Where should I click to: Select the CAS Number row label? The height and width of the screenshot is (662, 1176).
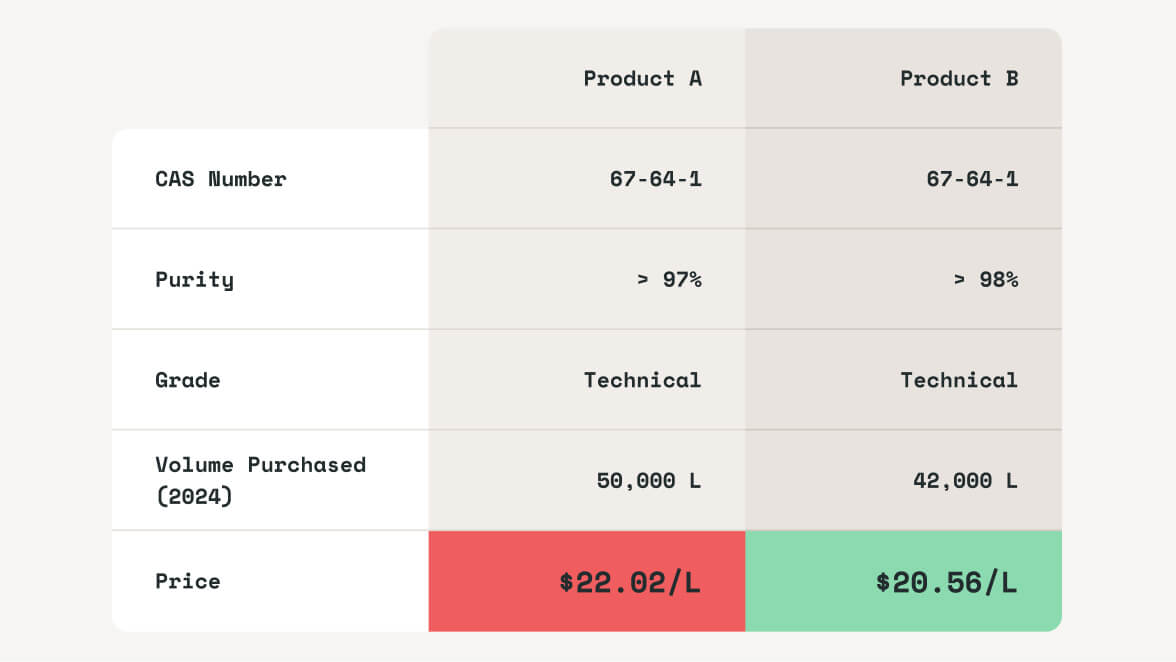[221, 179]
